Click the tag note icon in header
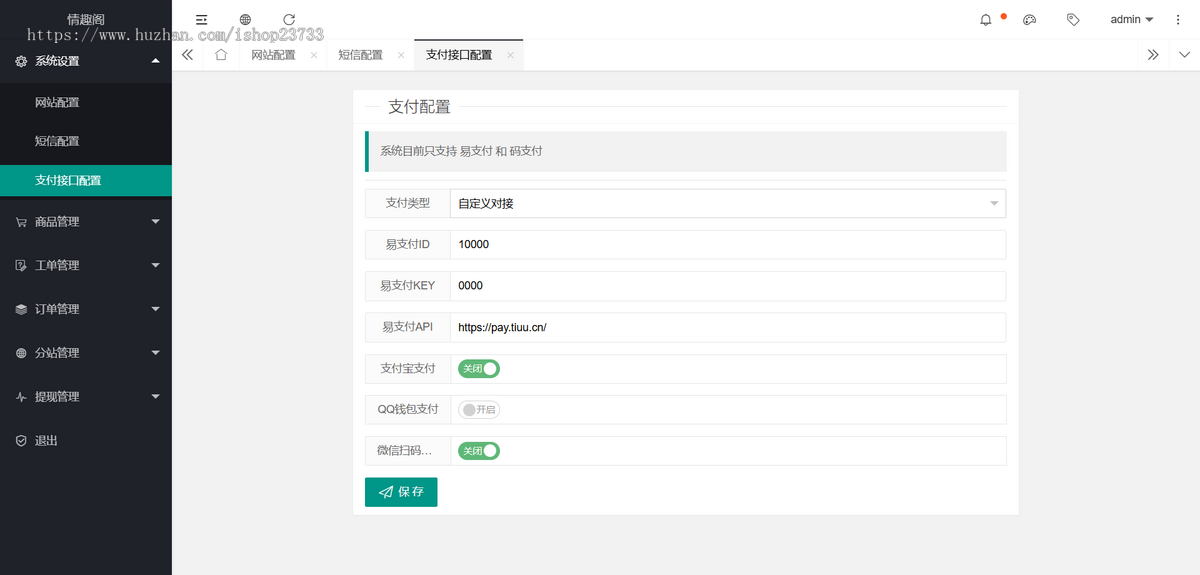This screenshot has height=575, width=1200. pos(1073,19)
